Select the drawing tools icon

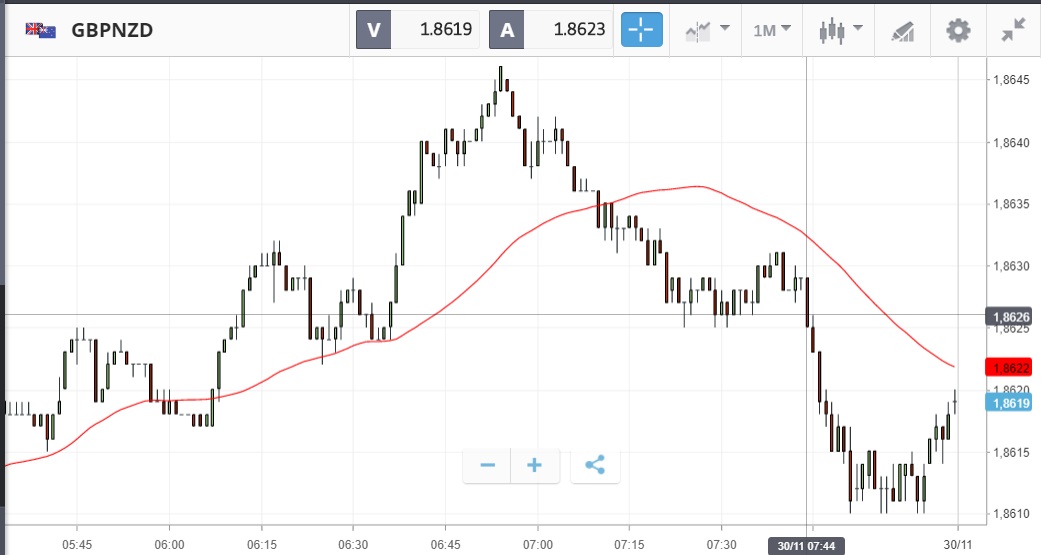[903, 31]
